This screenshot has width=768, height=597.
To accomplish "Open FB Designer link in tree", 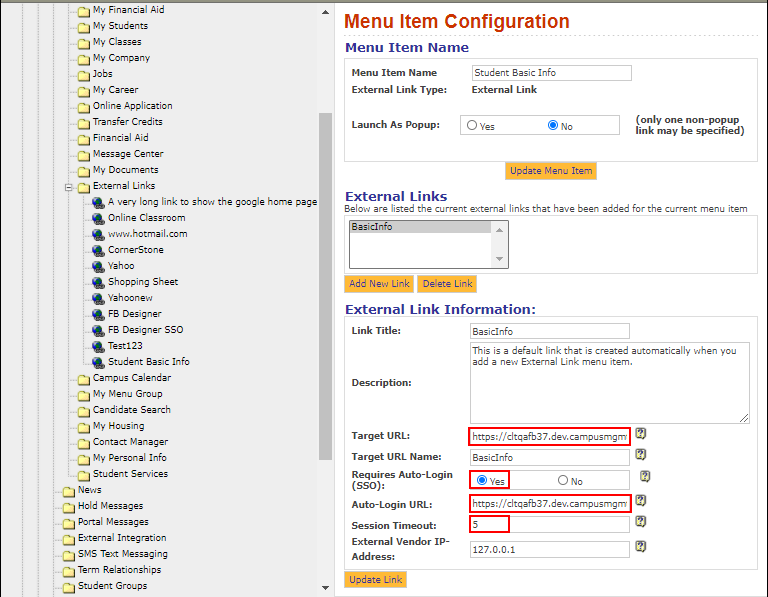I will point(135,314).
